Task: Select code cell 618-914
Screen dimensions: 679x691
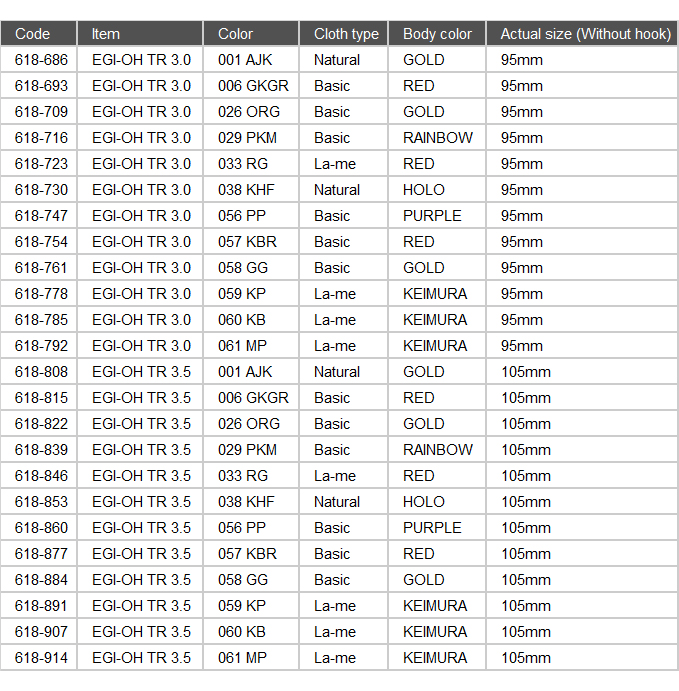Action: tap(41, 658)
